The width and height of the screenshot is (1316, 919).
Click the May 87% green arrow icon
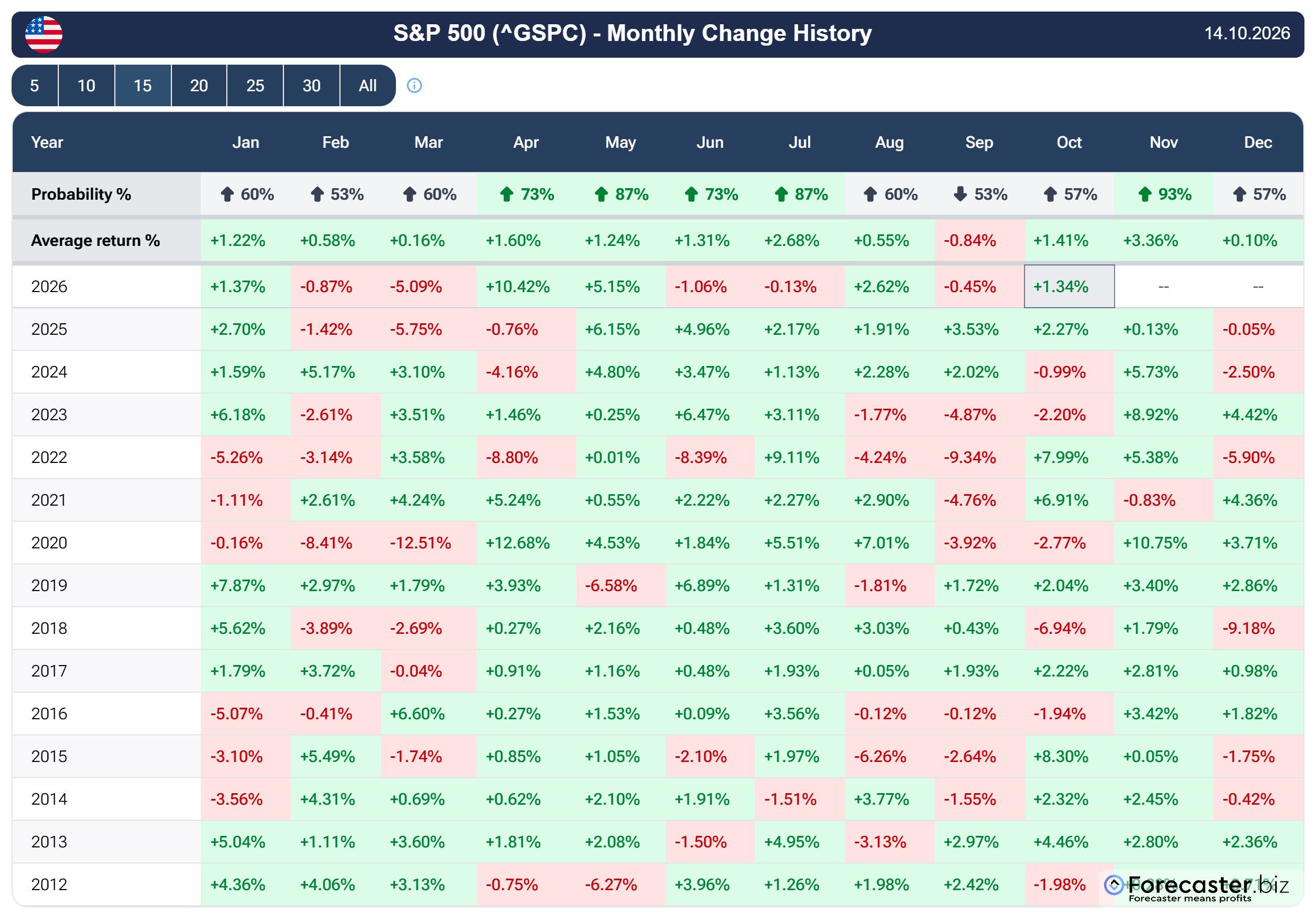click(x=601, y=195)
